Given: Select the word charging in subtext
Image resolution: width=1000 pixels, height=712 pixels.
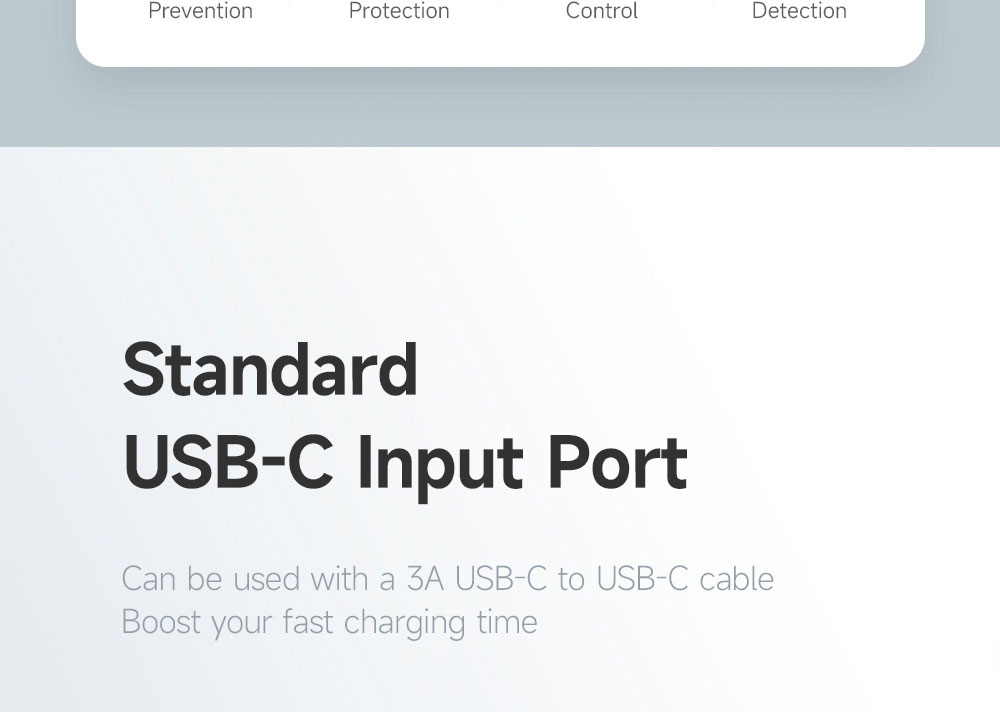Looking at the screenshot, I should (x=404, y=624).
